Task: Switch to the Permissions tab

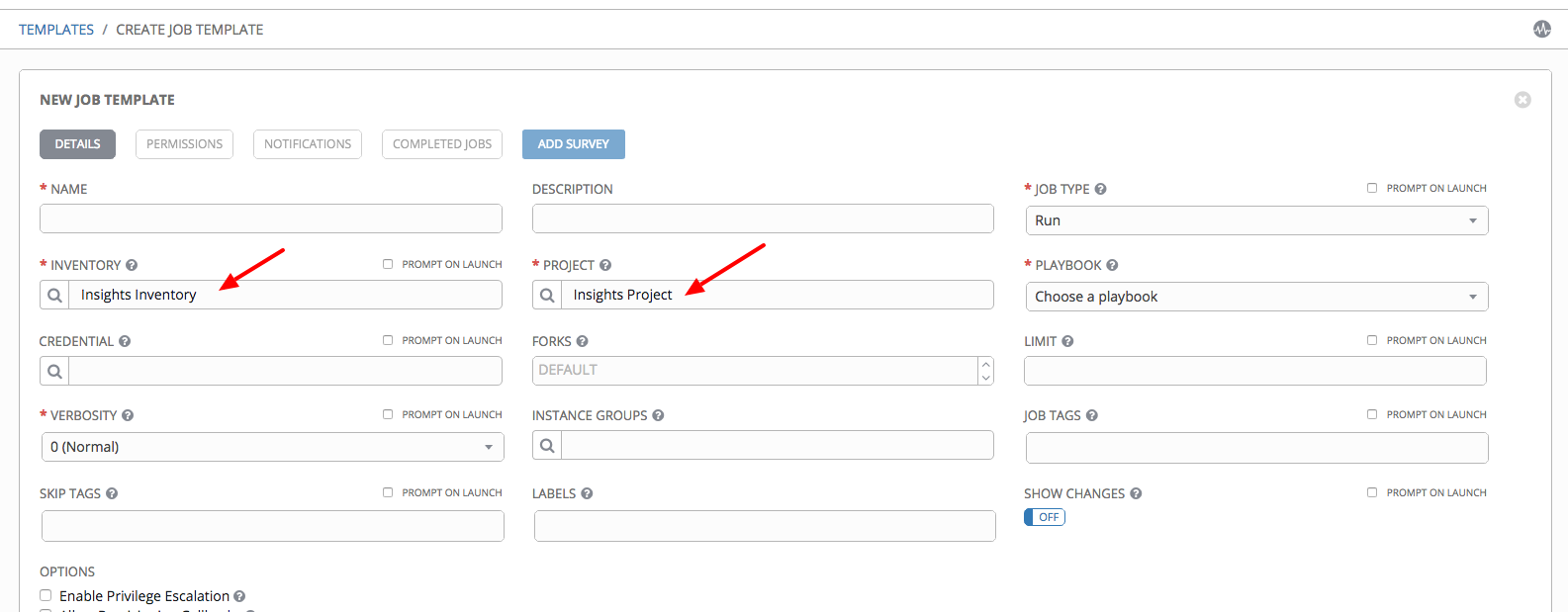Action: 184,144
